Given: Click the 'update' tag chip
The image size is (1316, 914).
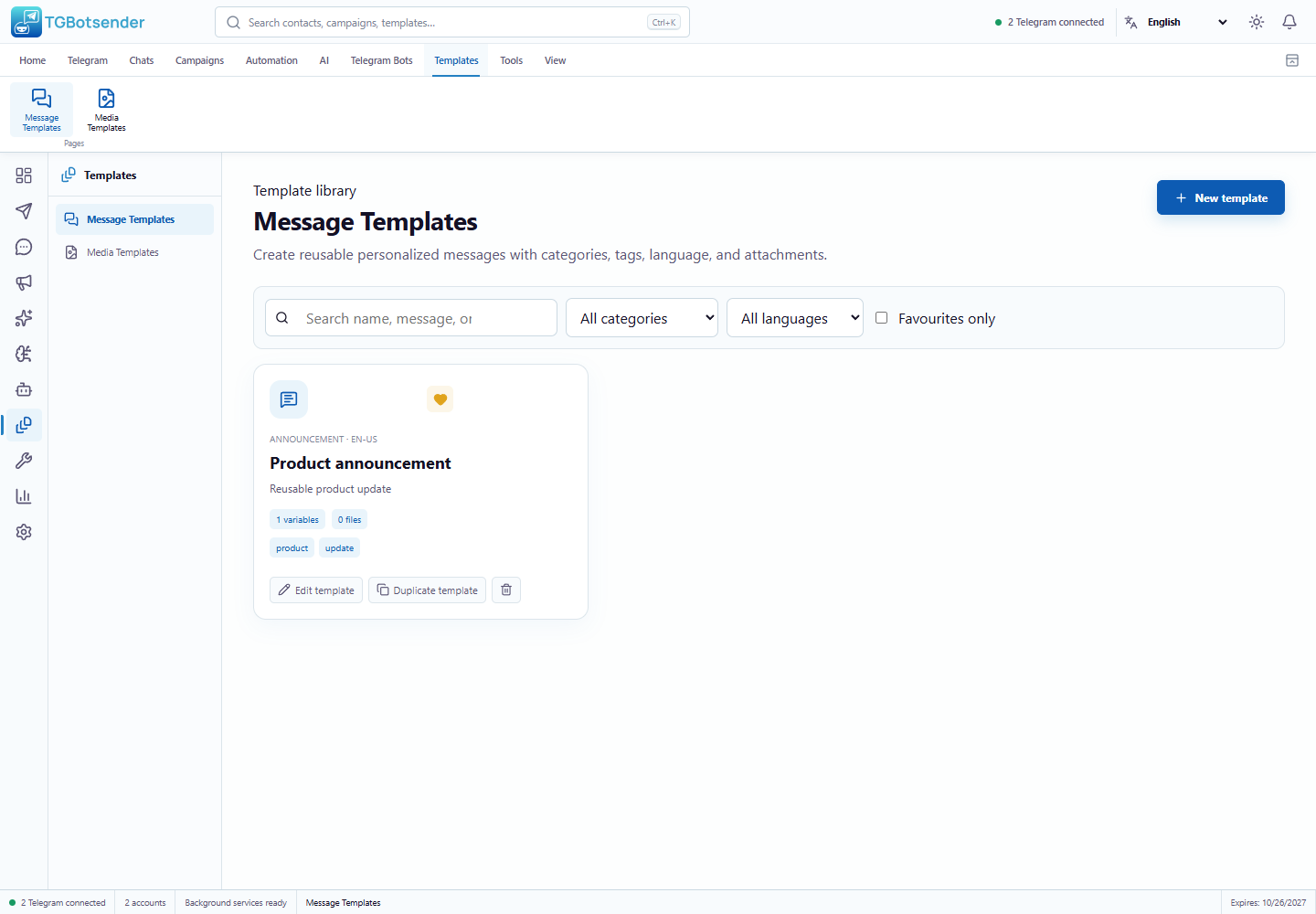Looking at the screenshot, I should coord(339,548).
